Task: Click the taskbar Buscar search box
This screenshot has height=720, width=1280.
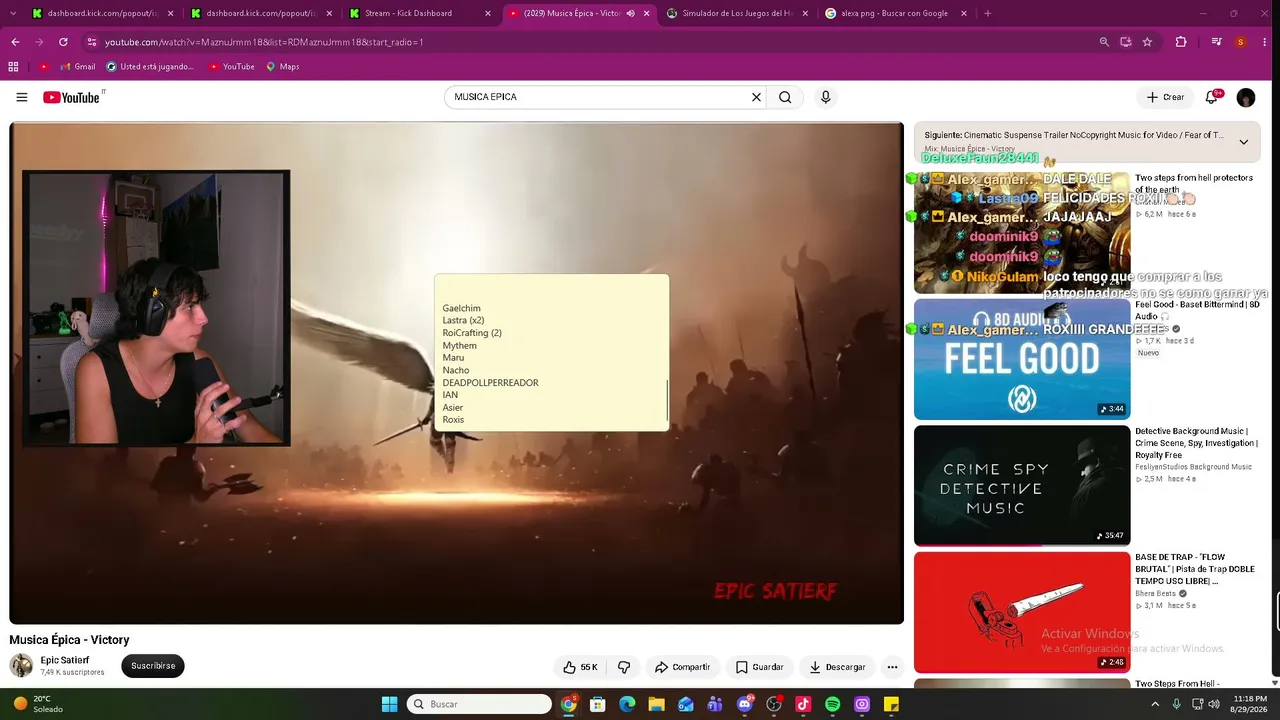Action: coord(479,704)
